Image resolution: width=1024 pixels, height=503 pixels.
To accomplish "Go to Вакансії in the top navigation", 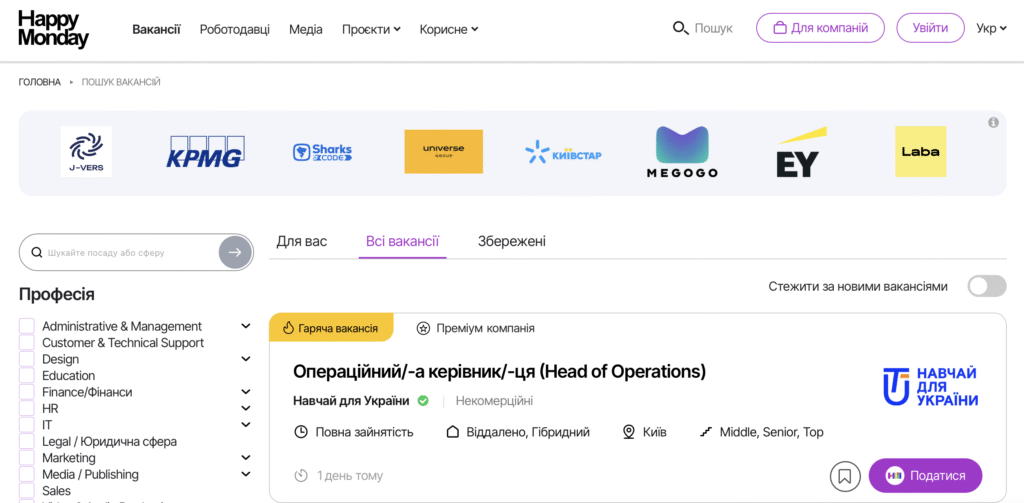I will click(157, 29).
